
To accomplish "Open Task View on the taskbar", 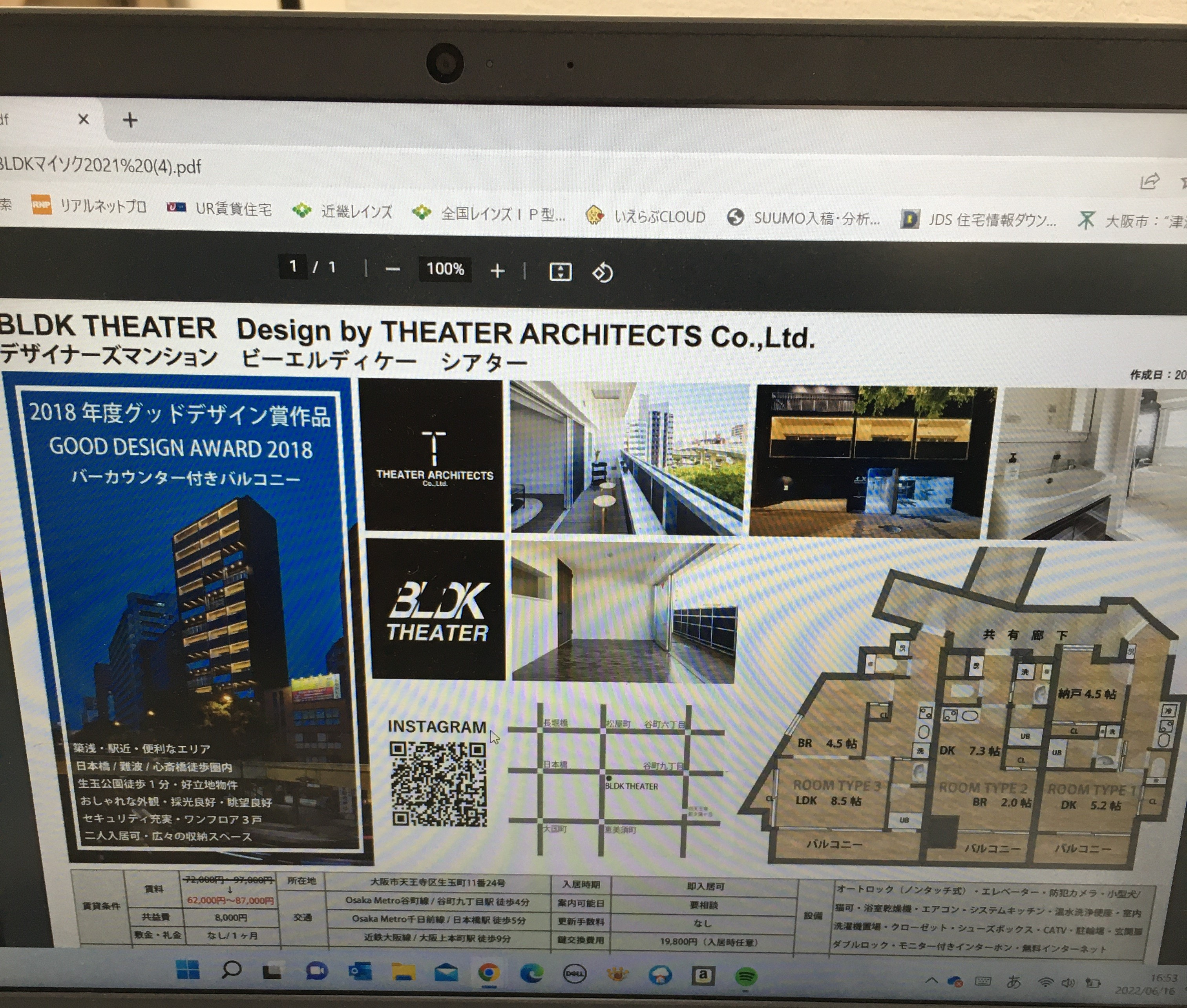I will tap(272, 971).
